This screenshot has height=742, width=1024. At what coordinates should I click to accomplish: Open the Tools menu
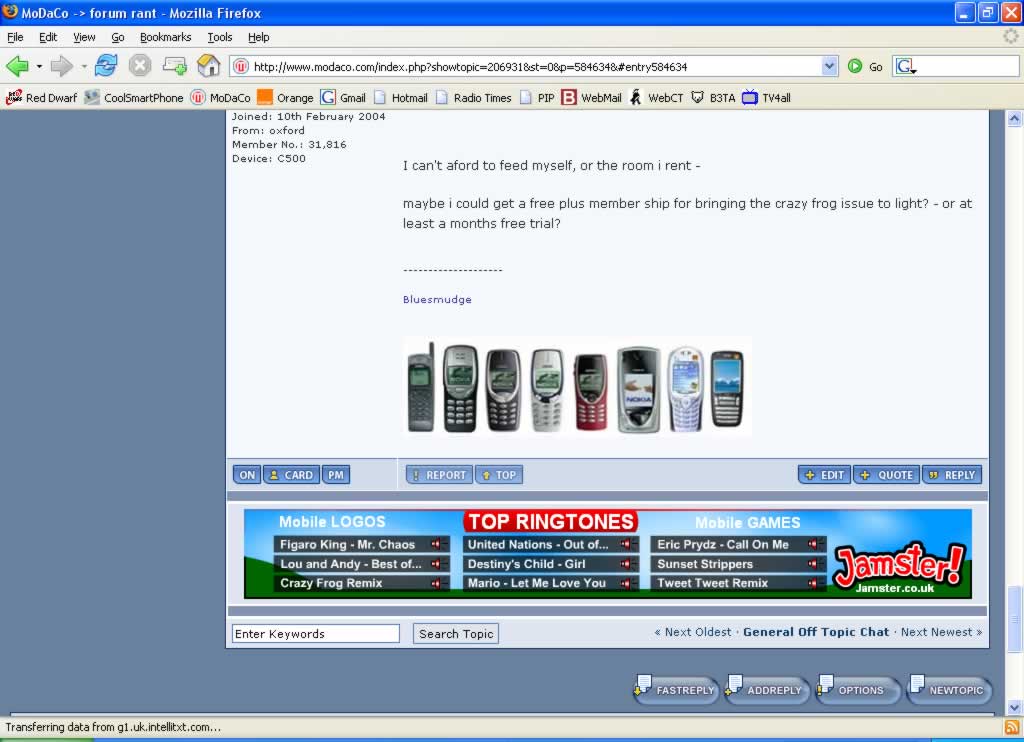pos(220,37)
